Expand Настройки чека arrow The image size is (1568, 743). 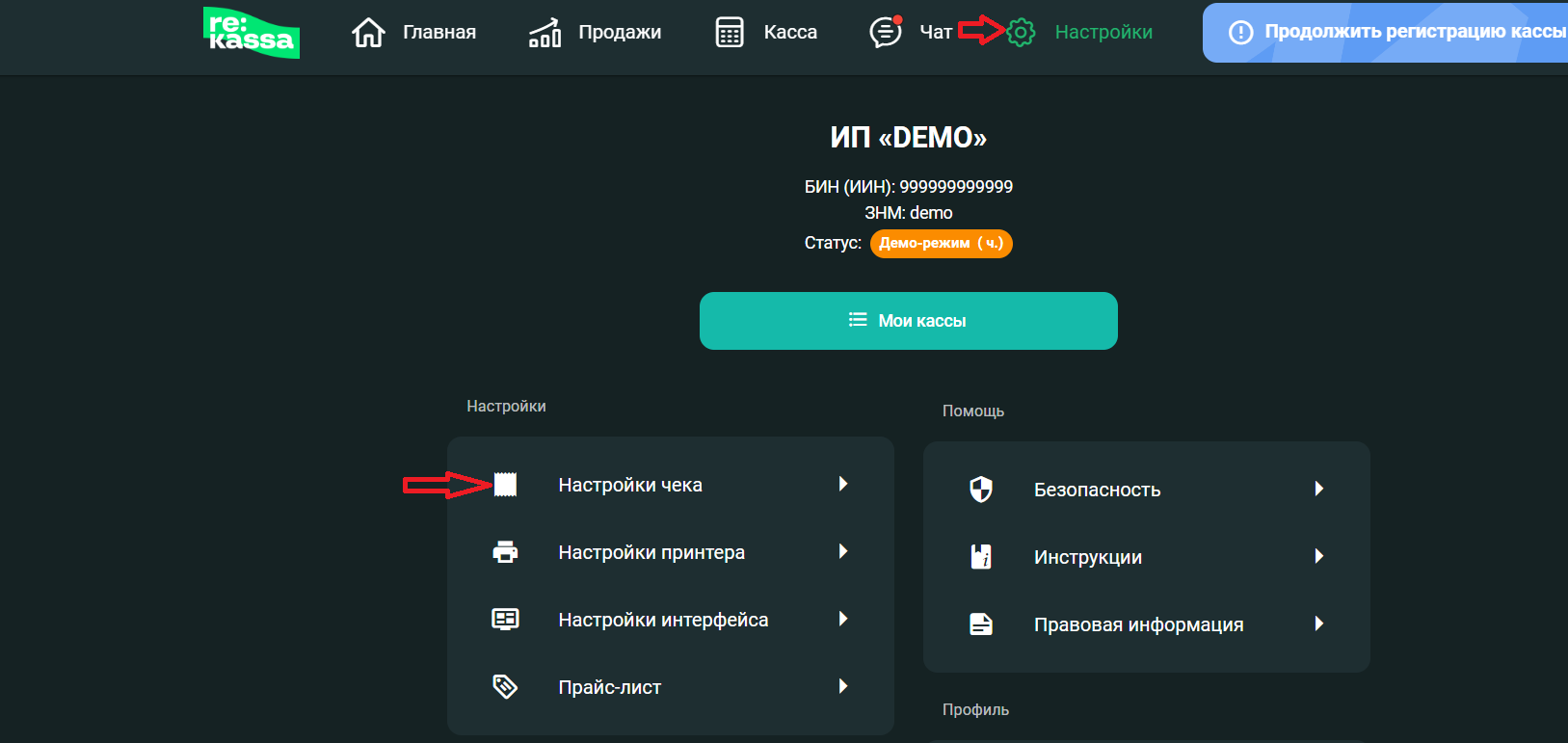click(843, 484)
